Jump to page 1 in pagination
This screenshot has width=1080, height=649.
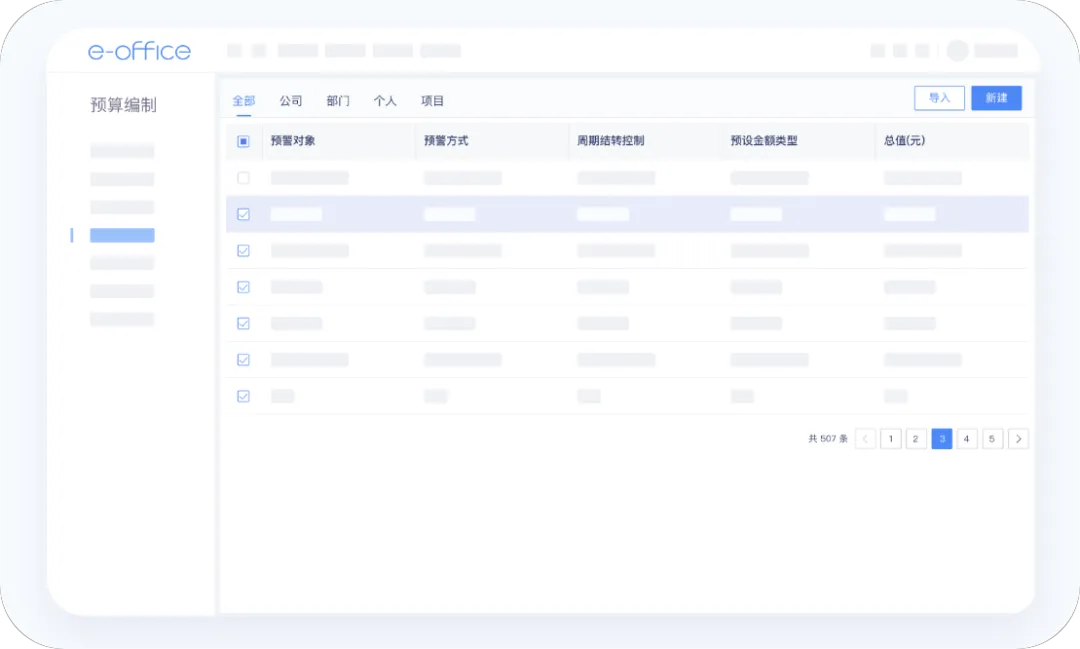(x=890, y=439)
